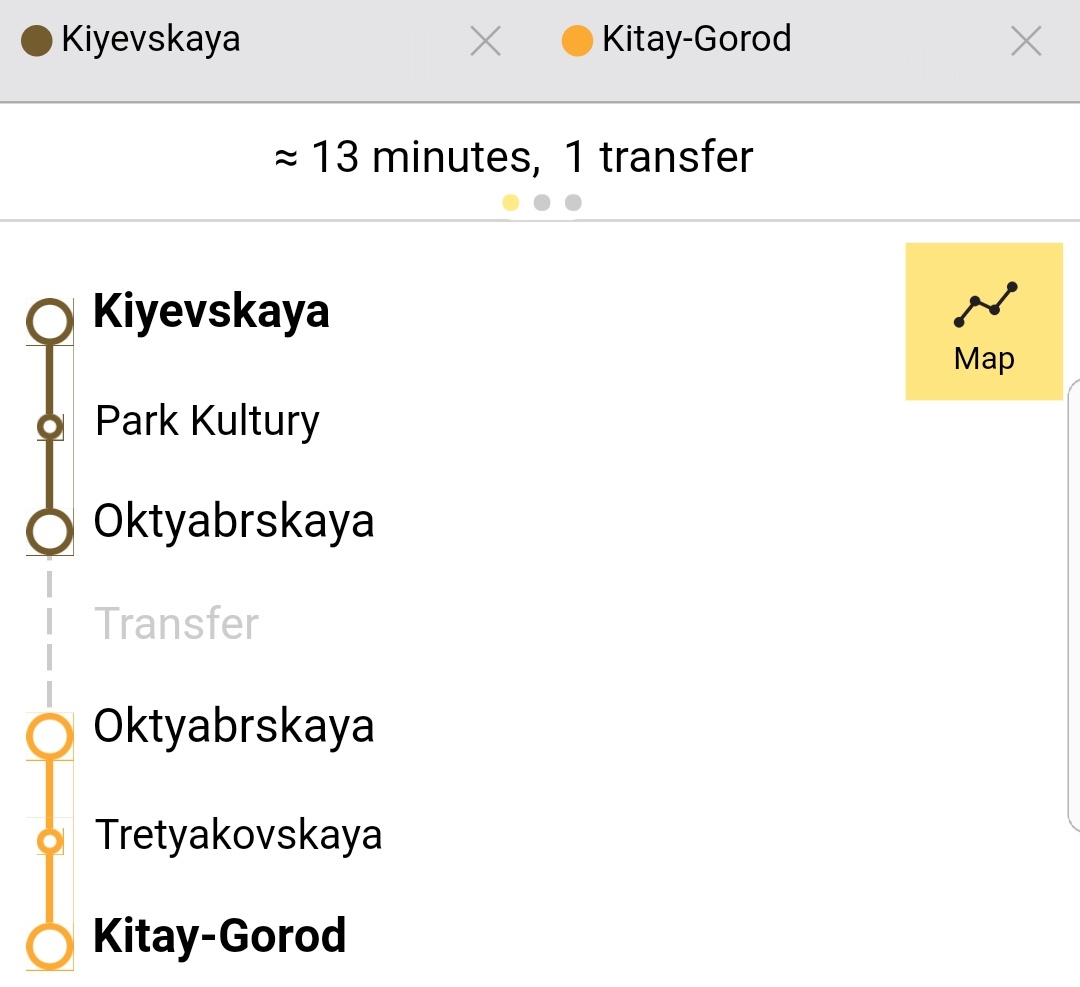1080x987 pixels.
Task: Switch to the second route option dot
Action: [x=542, y=202]
